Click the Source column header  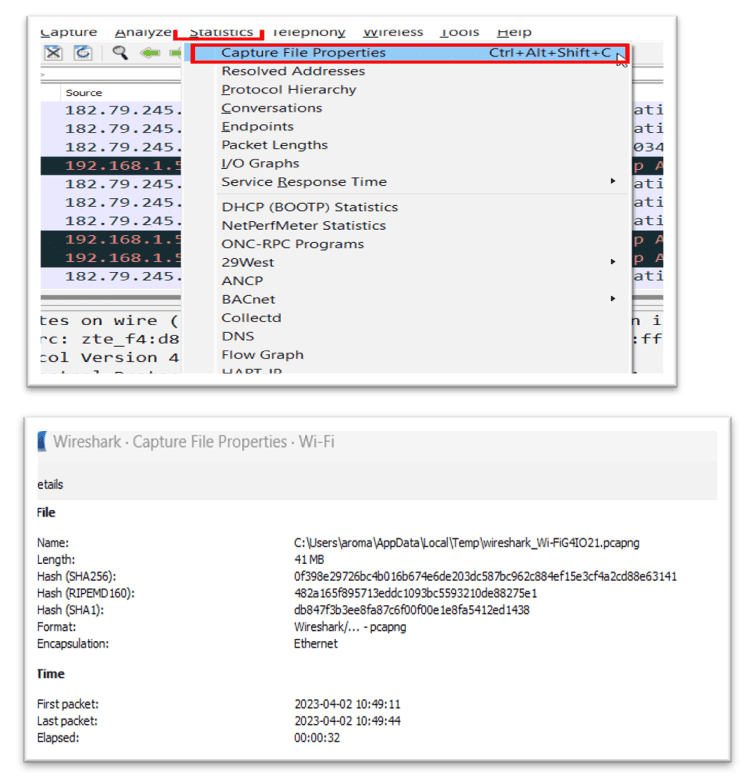coord(84,93)
